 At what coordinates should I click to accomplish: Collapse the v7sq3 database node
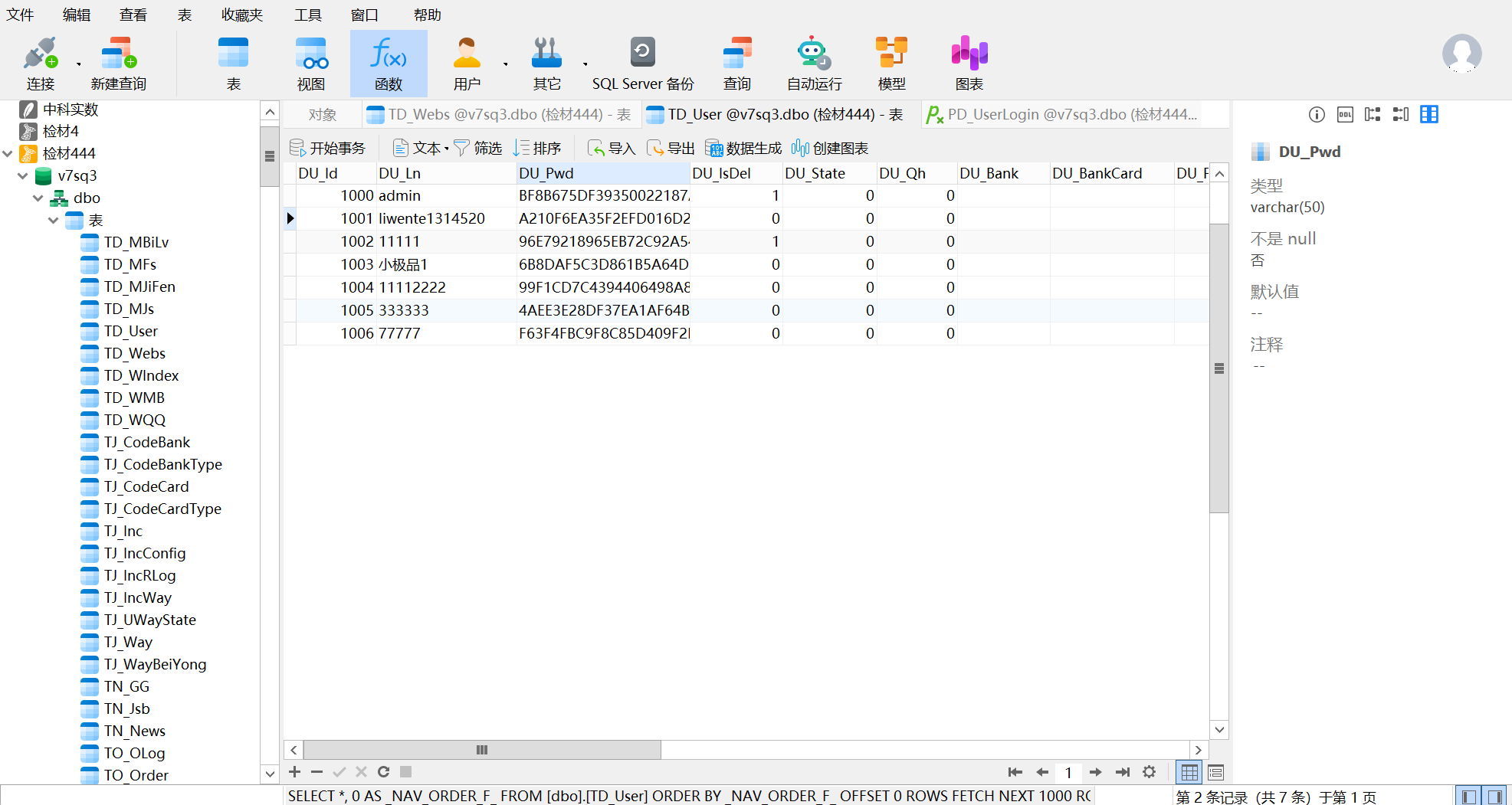point(23,176)
